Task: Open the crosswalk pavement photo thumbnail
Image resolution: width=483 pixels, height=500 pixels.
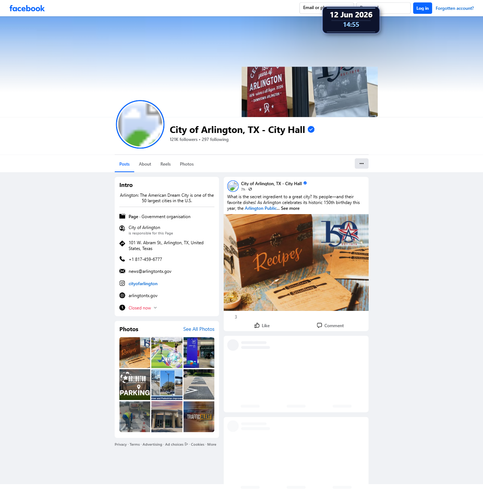Action: [x=199, y=384]
